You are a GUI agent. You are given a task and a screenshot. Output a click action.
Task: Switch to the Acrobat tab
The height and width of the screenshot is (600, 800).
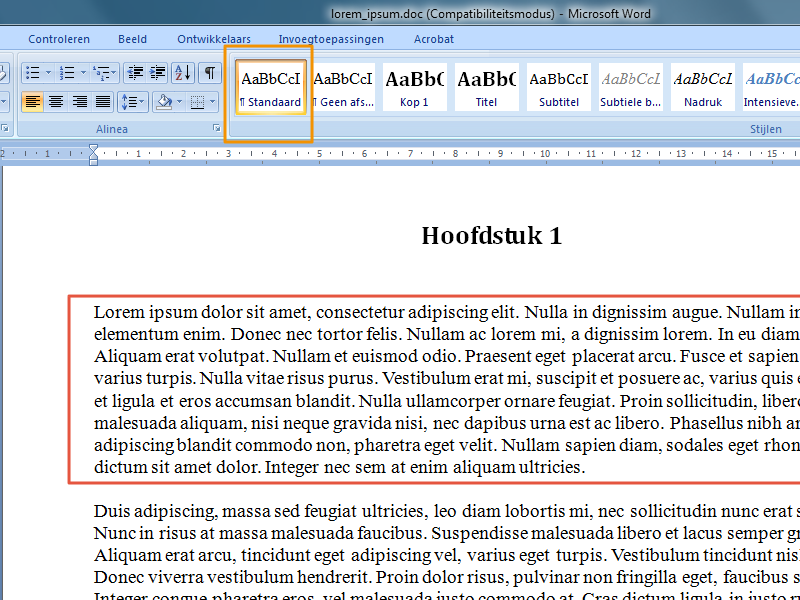coord(434,39)
